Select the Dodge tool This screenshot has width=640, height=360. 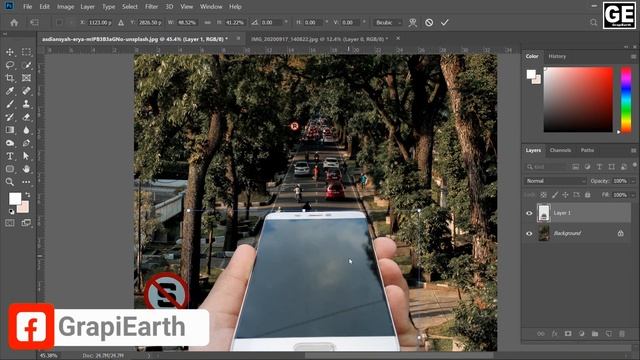[x=10, y=143]
